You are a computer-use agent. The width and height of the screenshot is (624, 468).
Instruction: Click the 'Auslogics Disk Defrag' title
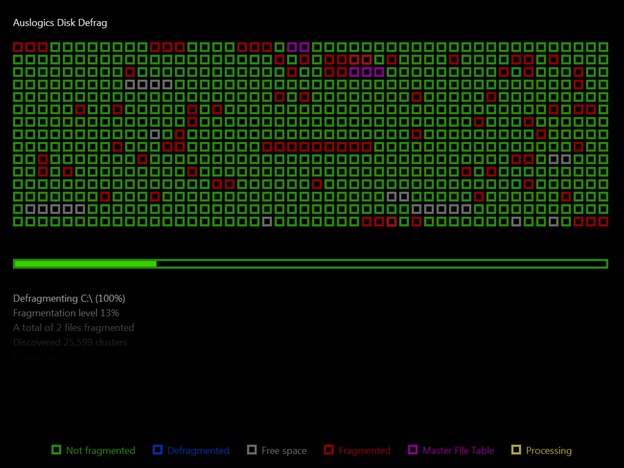pyautogui.click(x=60, y=23)
